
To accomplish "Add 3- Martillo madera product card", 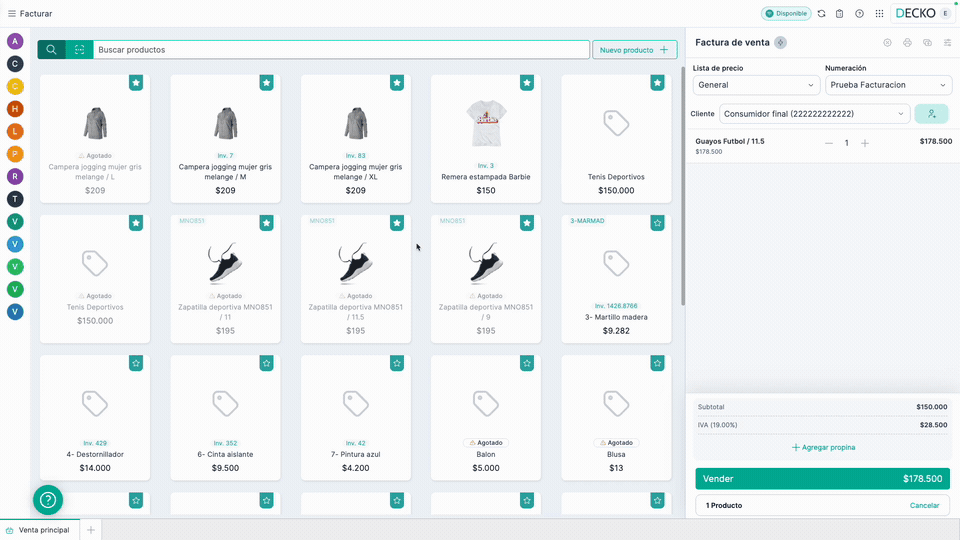I will point(616,279).
